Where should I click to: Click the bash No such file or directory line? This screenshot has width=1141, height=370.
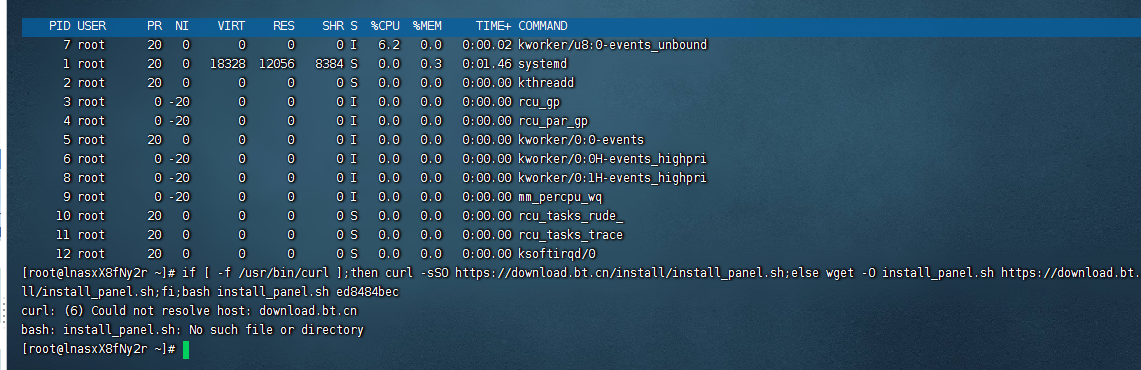coord(193,330)
